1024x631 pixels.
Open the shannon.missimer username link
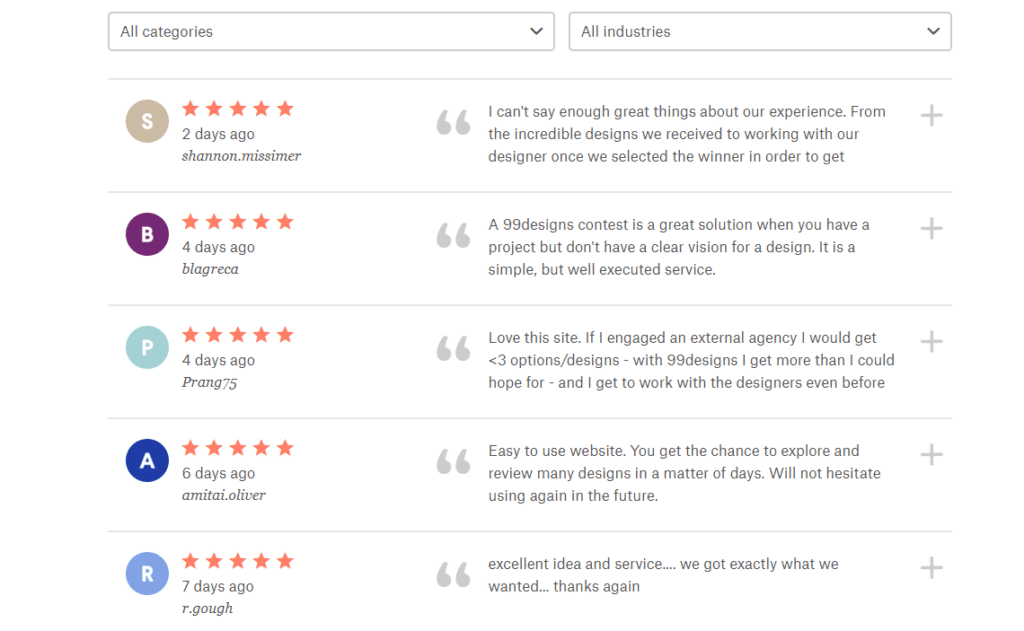coord(241,156)
